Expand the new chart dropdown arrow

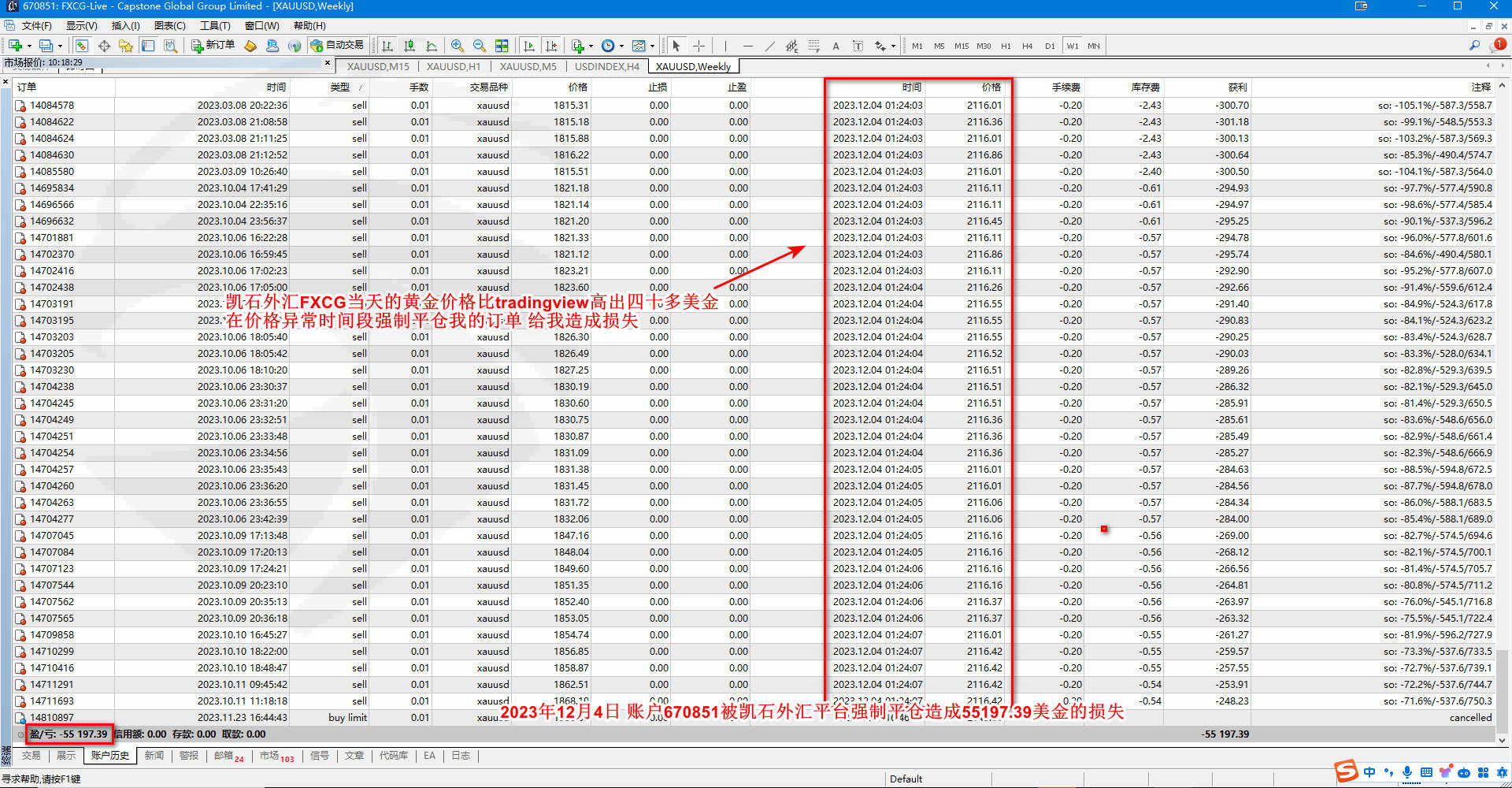[29, 46]
